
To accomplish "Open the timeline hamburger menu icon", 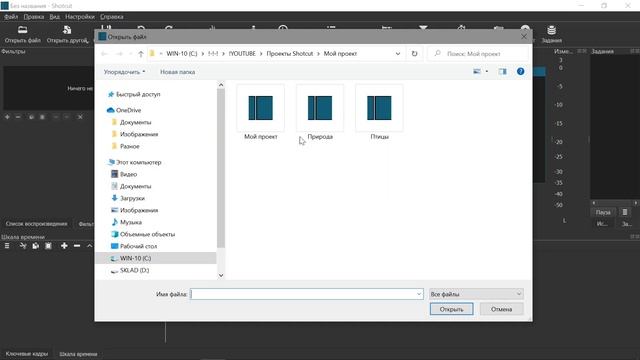I will [x=7, y=246].
